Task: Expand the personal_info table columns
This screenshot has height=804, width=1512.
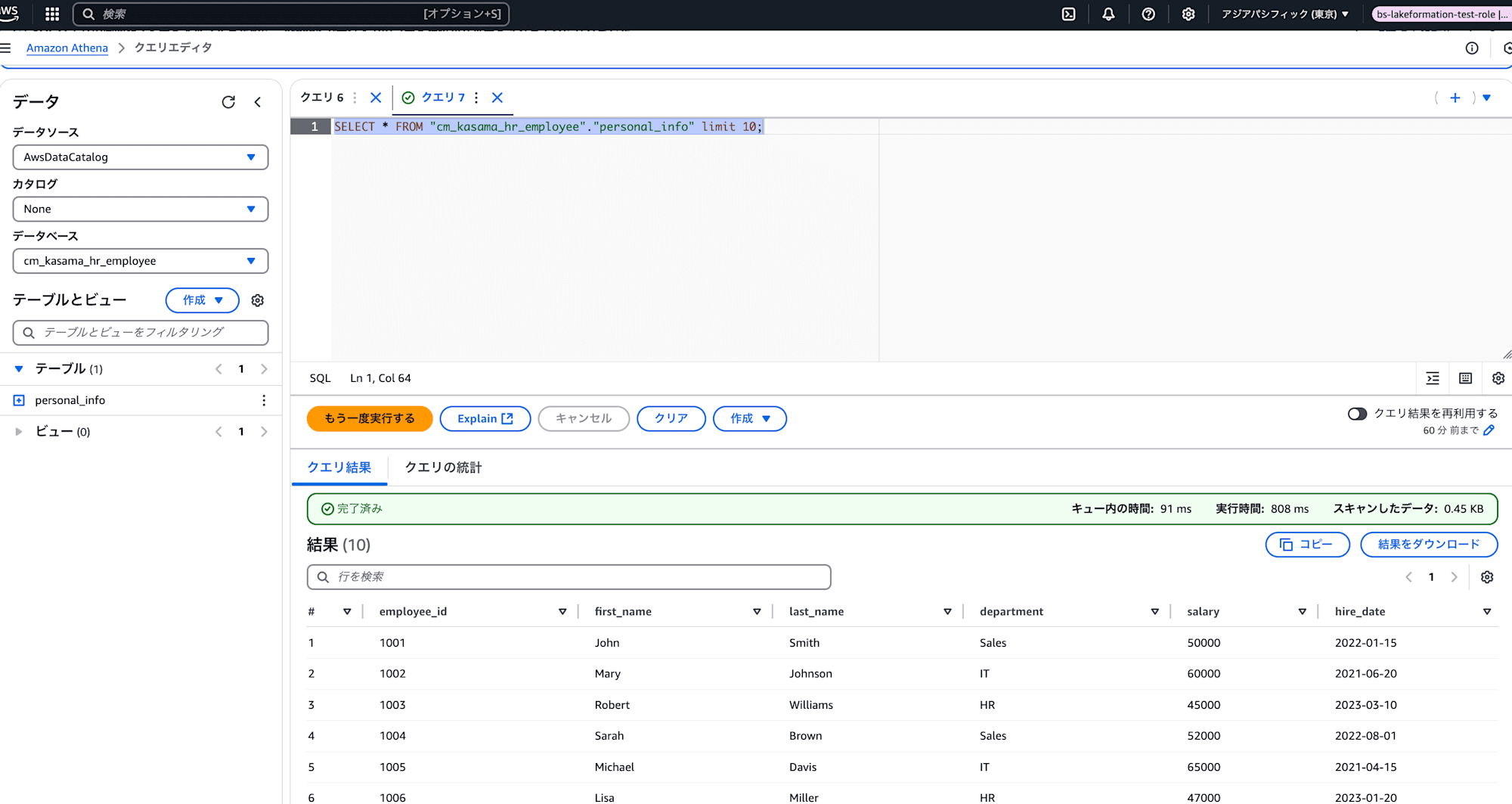Action: click(19, 400)
